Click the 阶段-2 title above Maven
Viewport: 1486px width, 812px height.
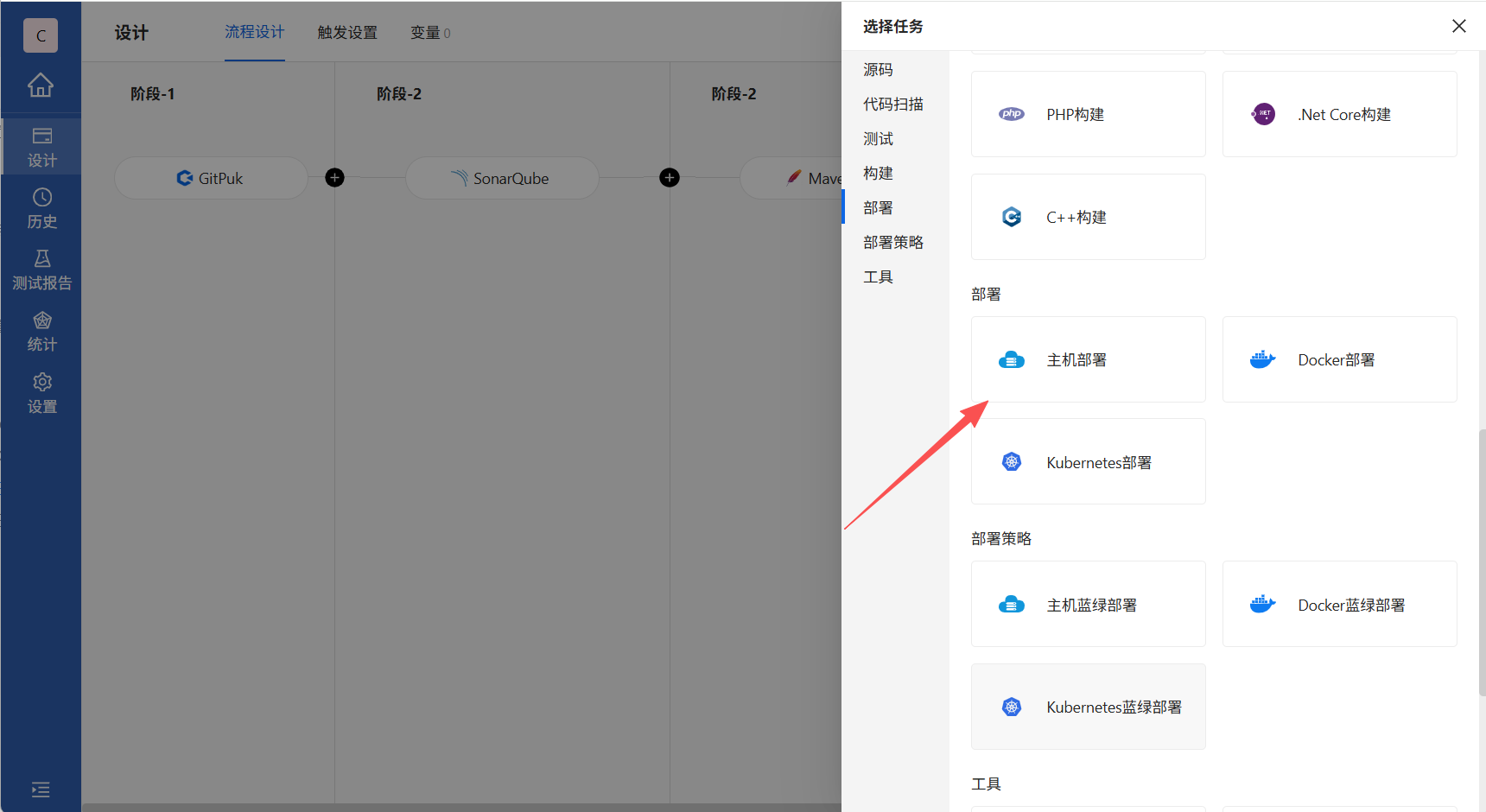(733, 93)
